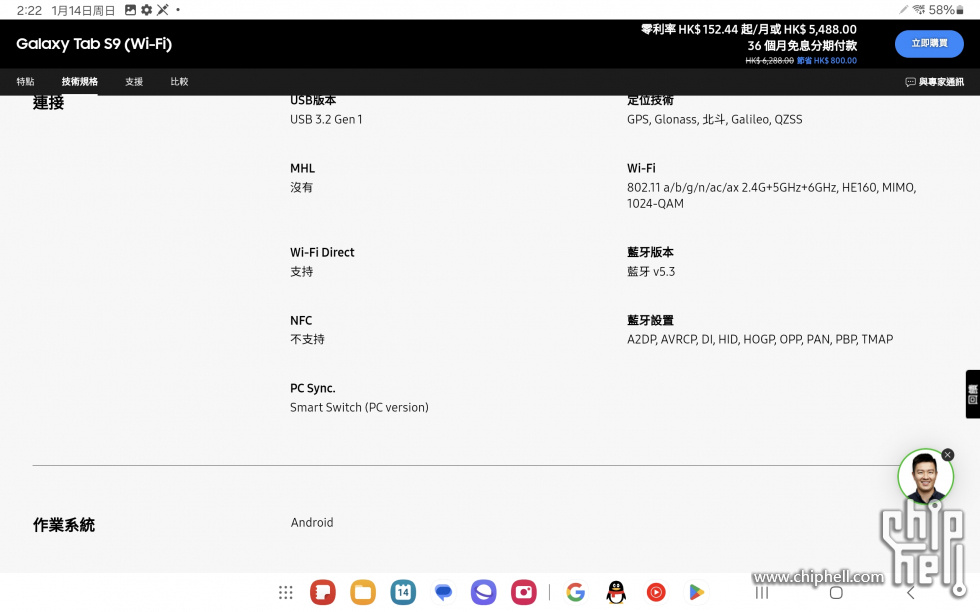Click the 立即購買 buy now button
This screenshot has height=612, width=980.
(929, 44)
